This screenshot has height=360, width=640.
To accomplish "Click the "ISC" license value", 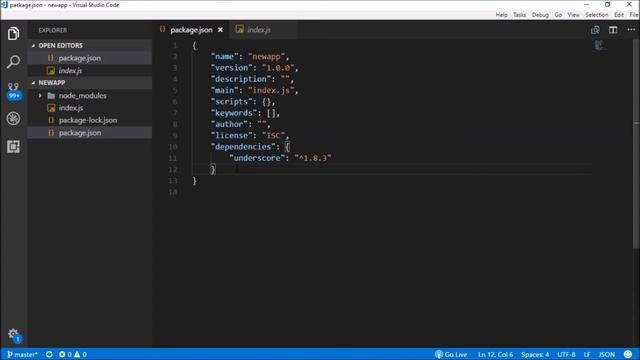I will click(x=273, y=135).
